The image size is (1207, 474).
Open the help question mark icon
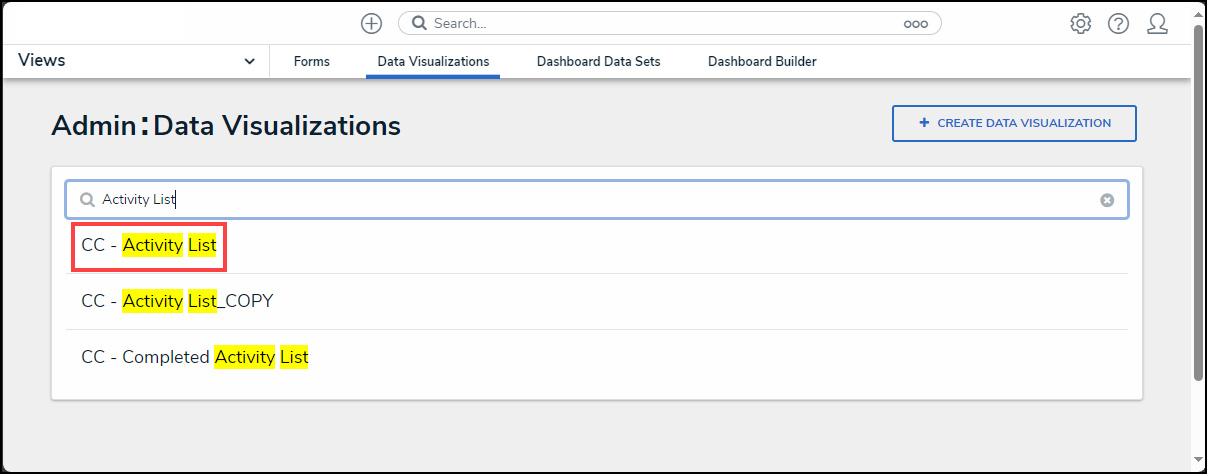click(x=1118, y=23)
